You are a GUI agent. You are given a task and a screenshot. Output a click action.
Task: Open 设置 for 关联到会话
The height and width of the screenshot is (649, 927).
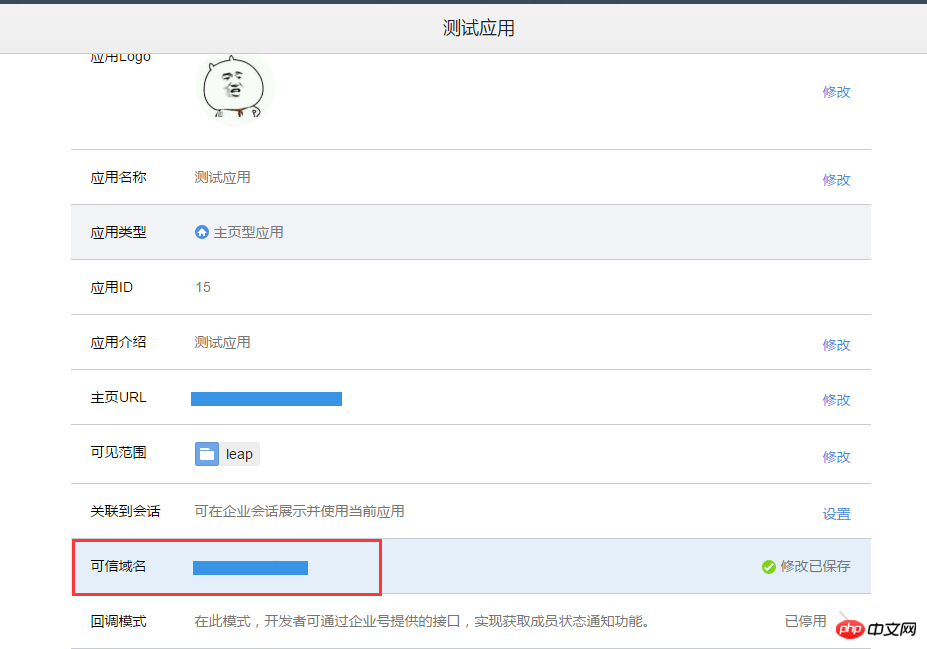point(836,513)
